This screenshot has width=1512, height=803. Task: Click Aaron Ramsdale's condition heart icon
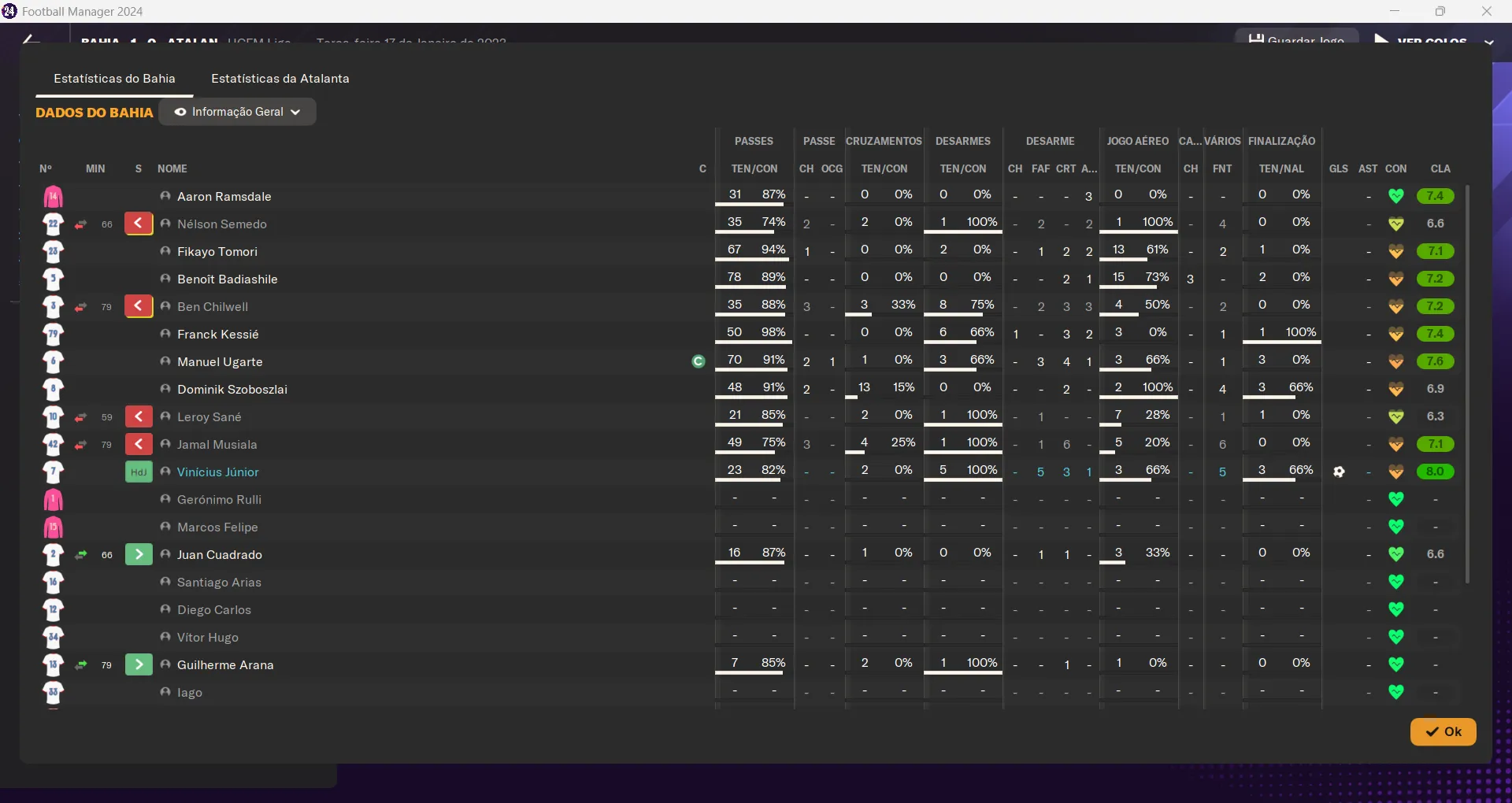[x=1396, y=196]
